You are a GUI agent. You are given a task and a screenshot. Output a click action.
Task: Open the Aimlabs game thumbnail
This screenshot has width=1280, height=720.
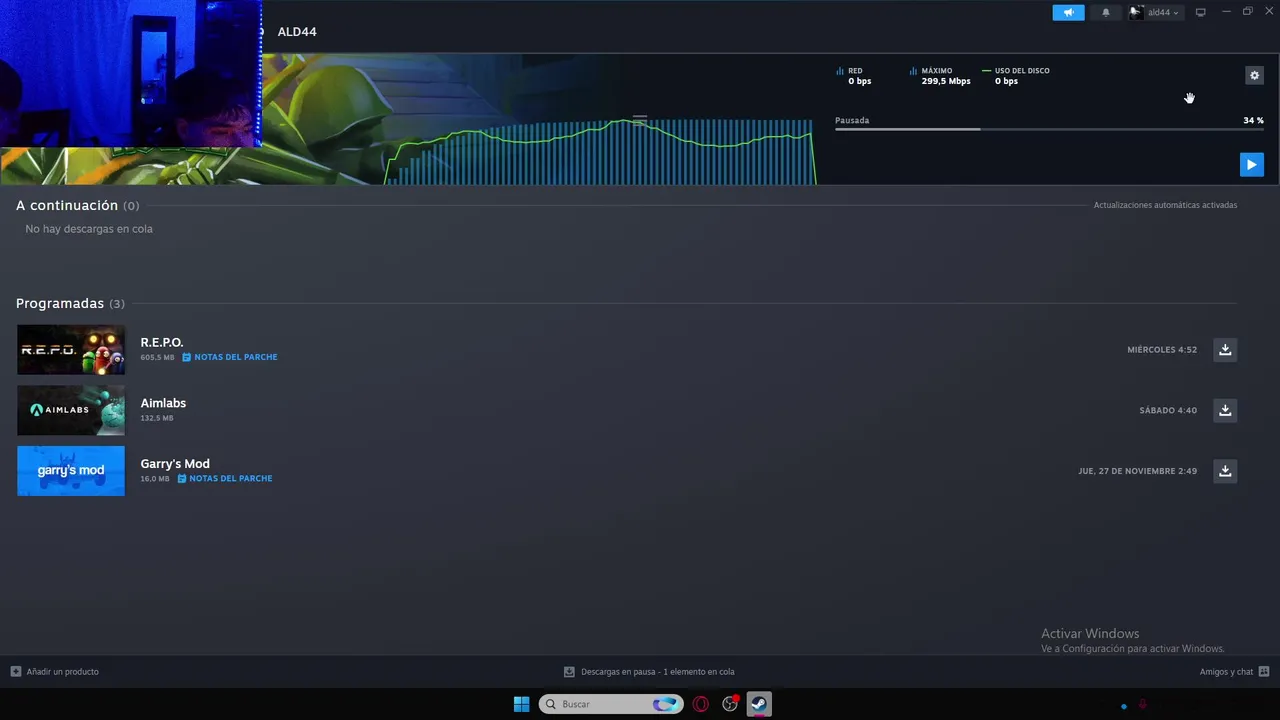point(71,410)
